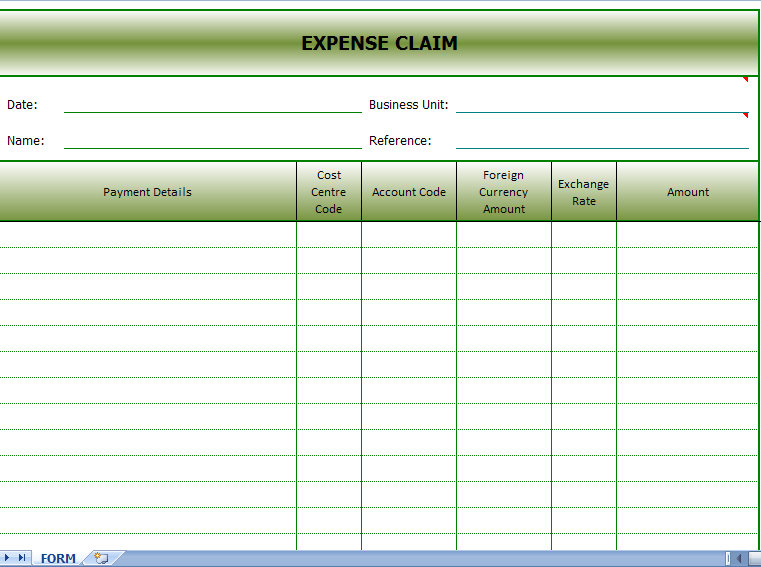
Task: Click the tab-bar split handle
Action: point(728,559)
